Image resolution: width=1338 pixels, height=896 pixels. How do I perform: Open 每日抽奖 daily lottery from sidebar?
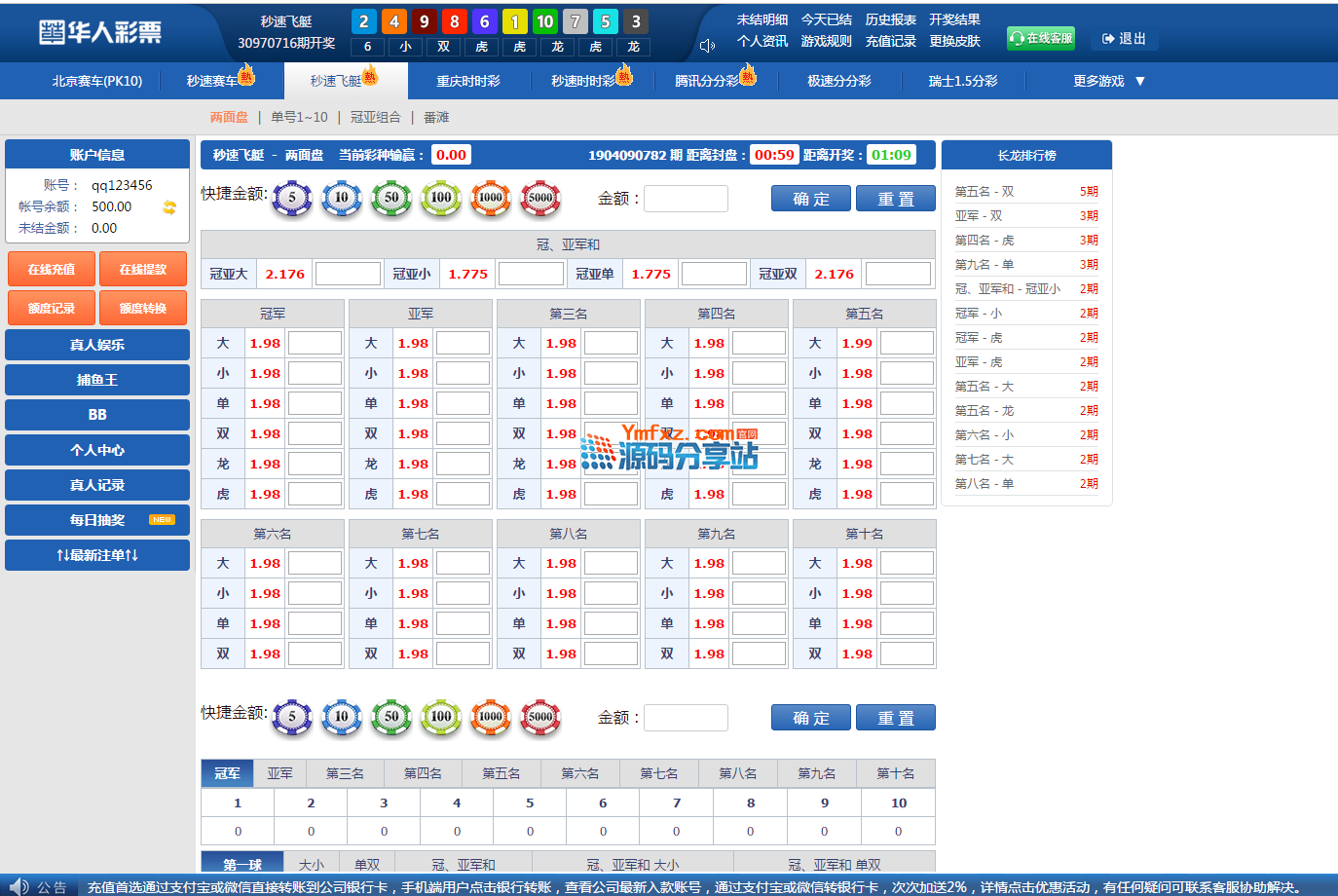(x=97, y=520)
